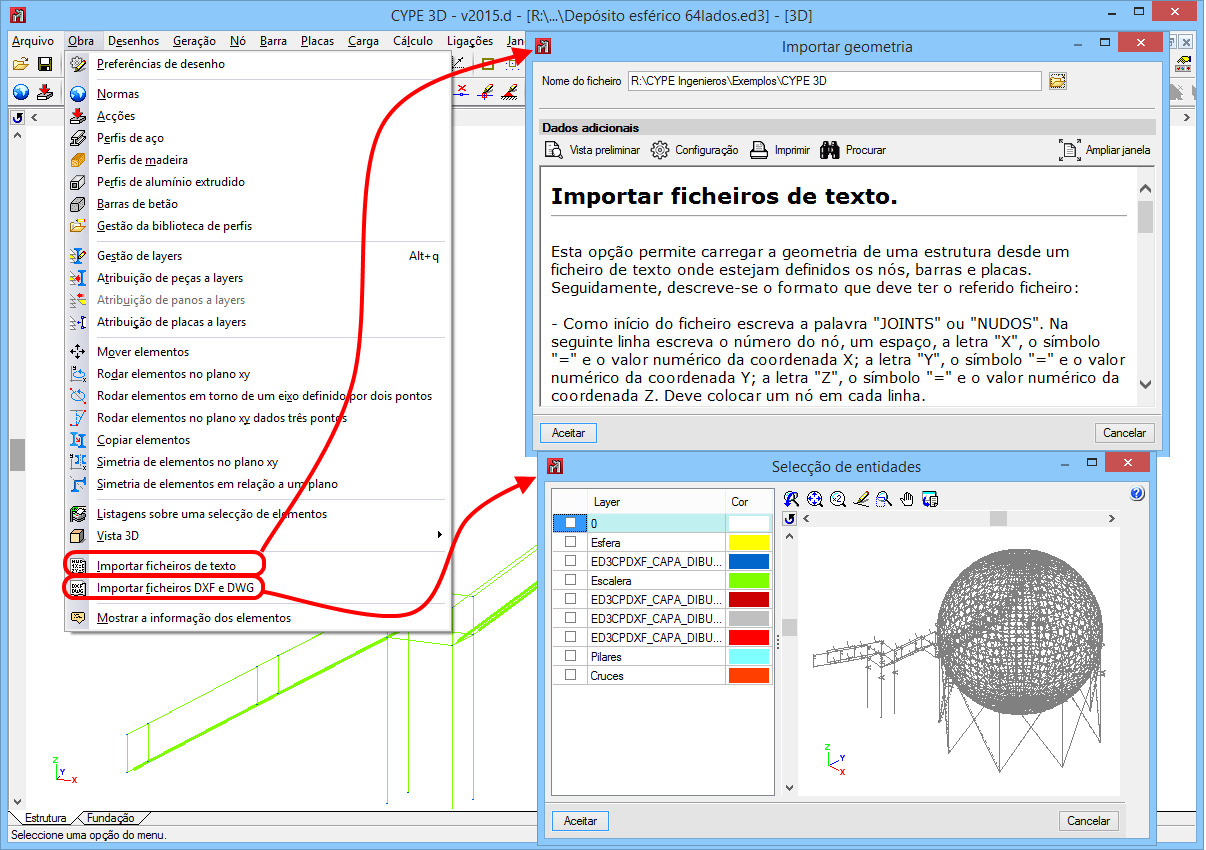Click the zoom extents icon in Selecção de entidades
The width and height of the screenshot is (1206, 850).
click(x=815, y=498)
